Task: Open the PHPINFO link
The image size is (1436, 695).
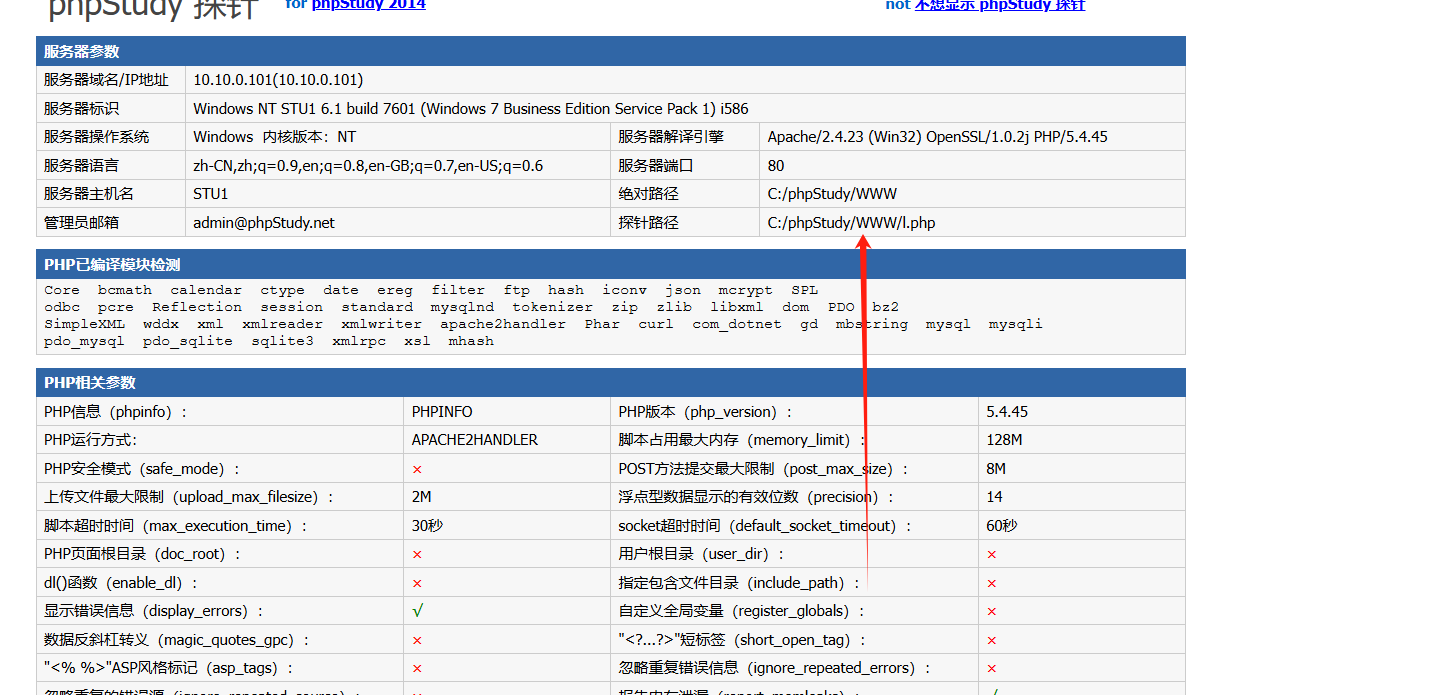Action: tap(442, 412)
